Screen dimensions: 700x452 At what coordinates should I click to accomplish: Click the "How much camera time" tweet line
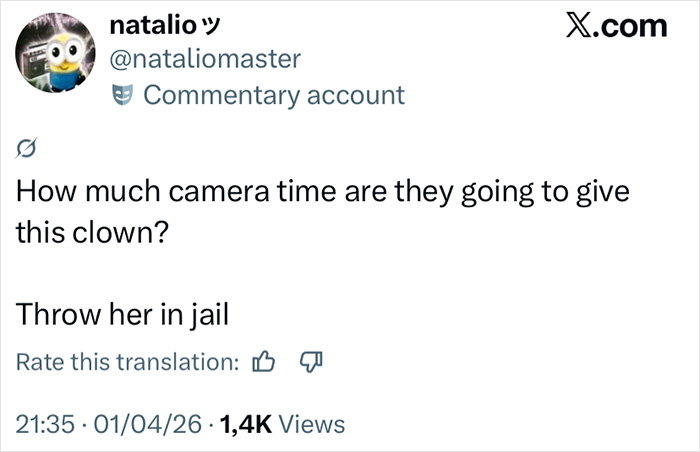322,191
